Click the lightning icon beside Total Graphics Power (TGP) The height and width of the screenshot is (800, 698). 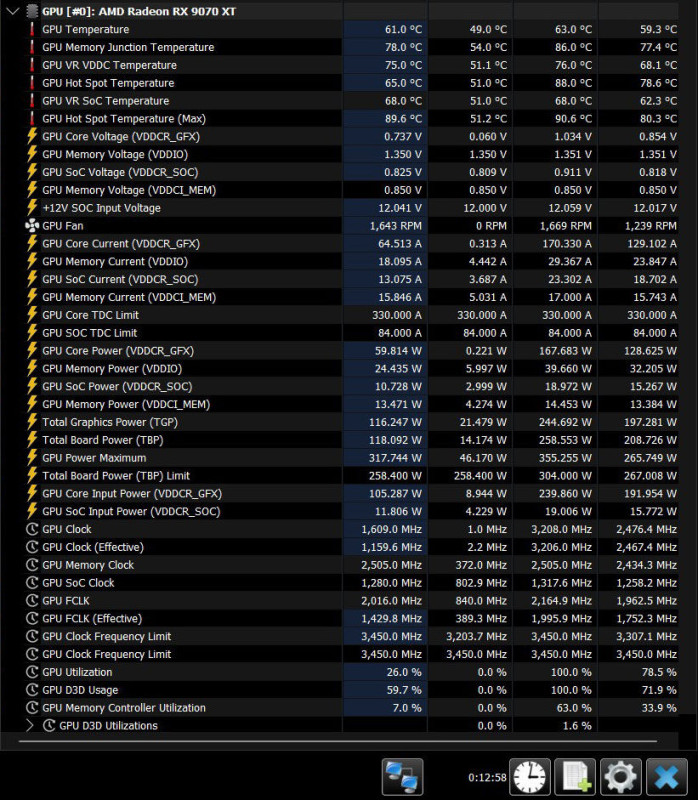(32, 421)
